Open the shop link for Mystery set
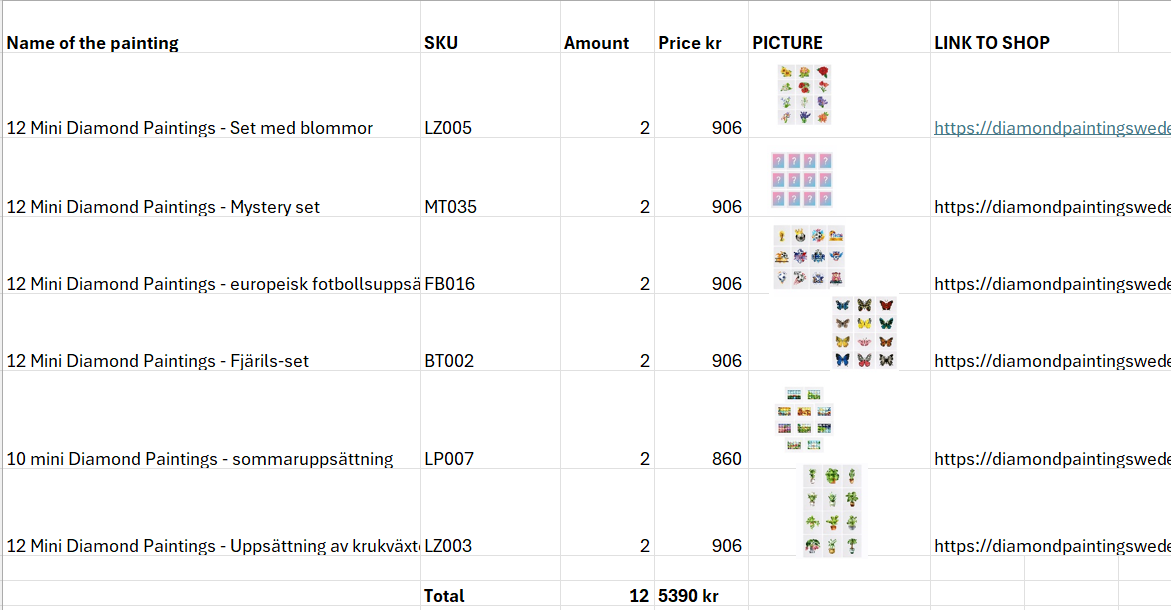The height and width of the screenshot is (610, 1171). 1050,207
